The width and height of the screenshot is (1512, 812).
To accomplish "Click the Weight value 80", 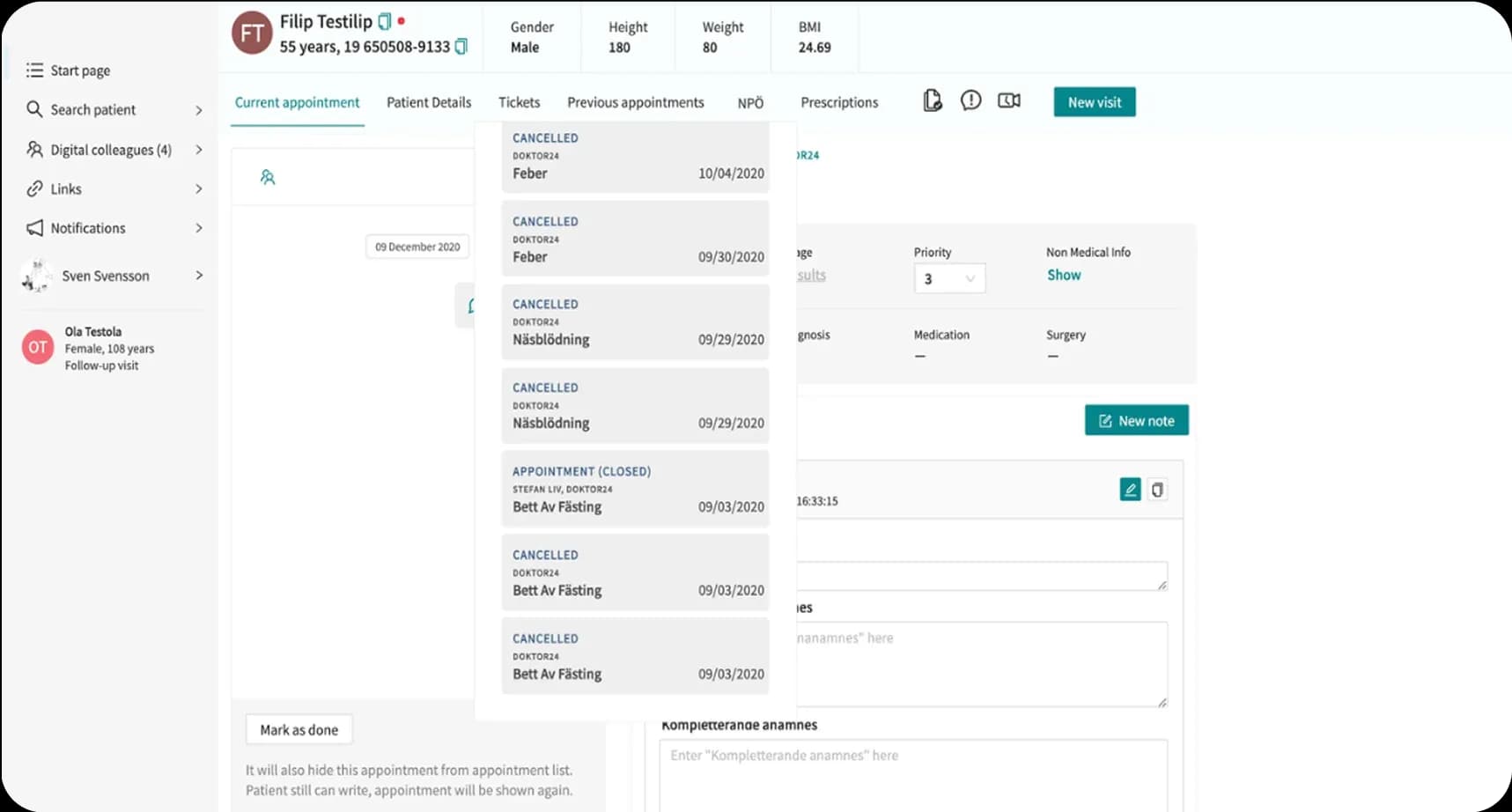I will click(x=710, y=48).
